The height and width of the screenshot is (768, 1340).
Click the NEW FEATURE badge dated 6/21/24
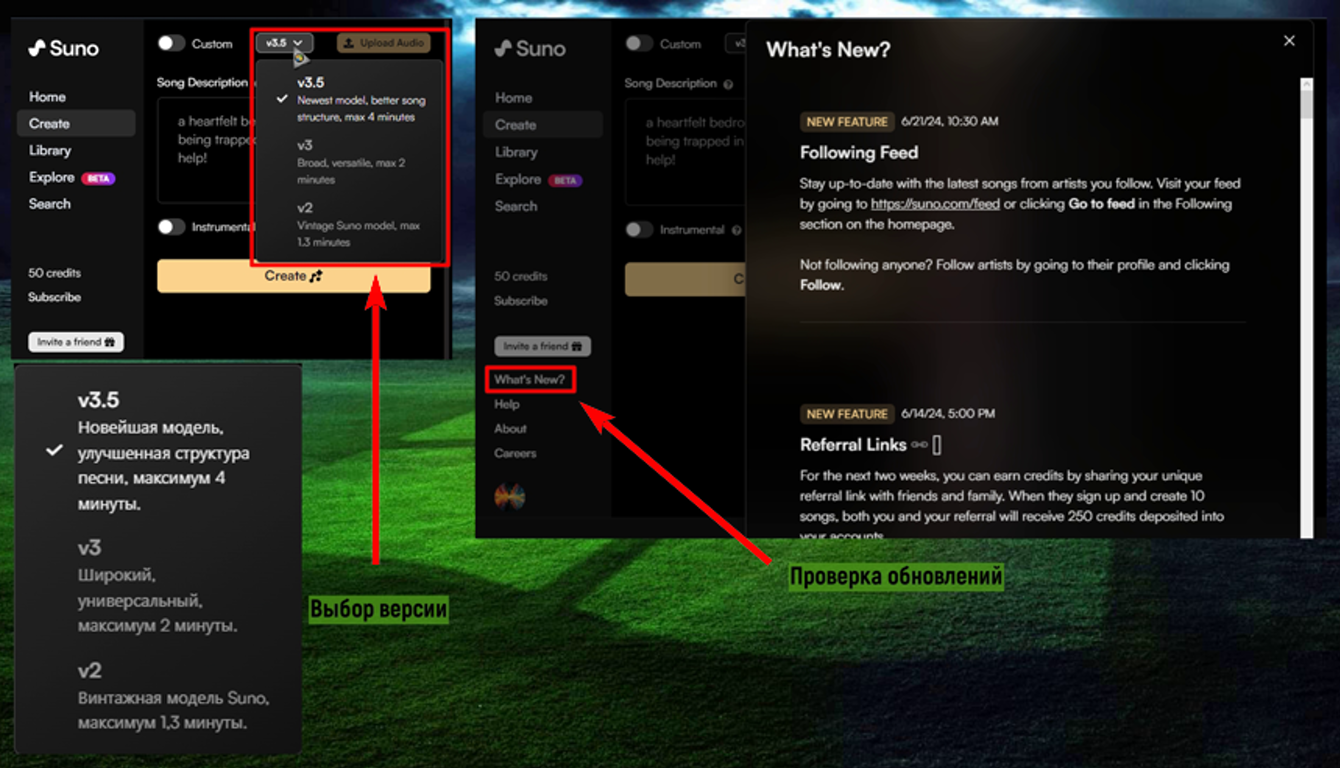(847, 122)
